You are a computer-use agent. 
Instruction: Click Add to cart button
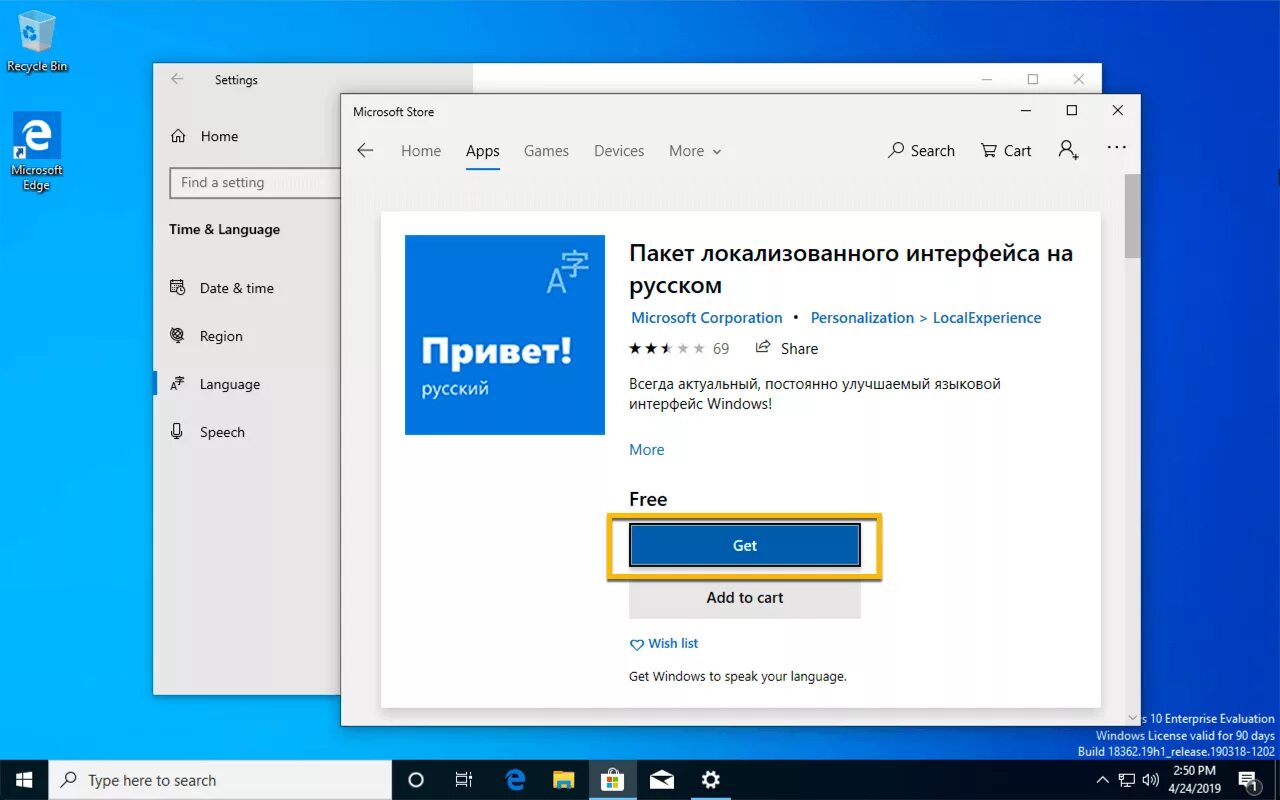pos(744,597)
